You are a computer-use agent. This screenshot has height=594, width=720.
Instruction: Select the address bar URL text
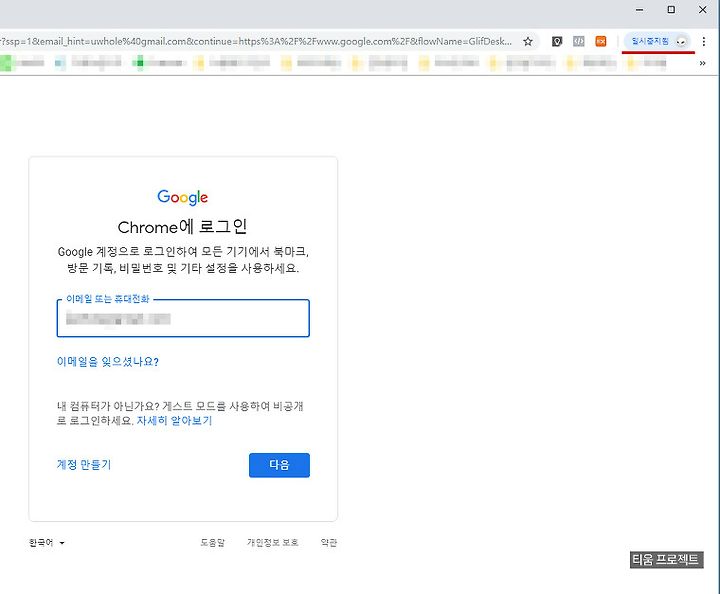click(256, 41)
